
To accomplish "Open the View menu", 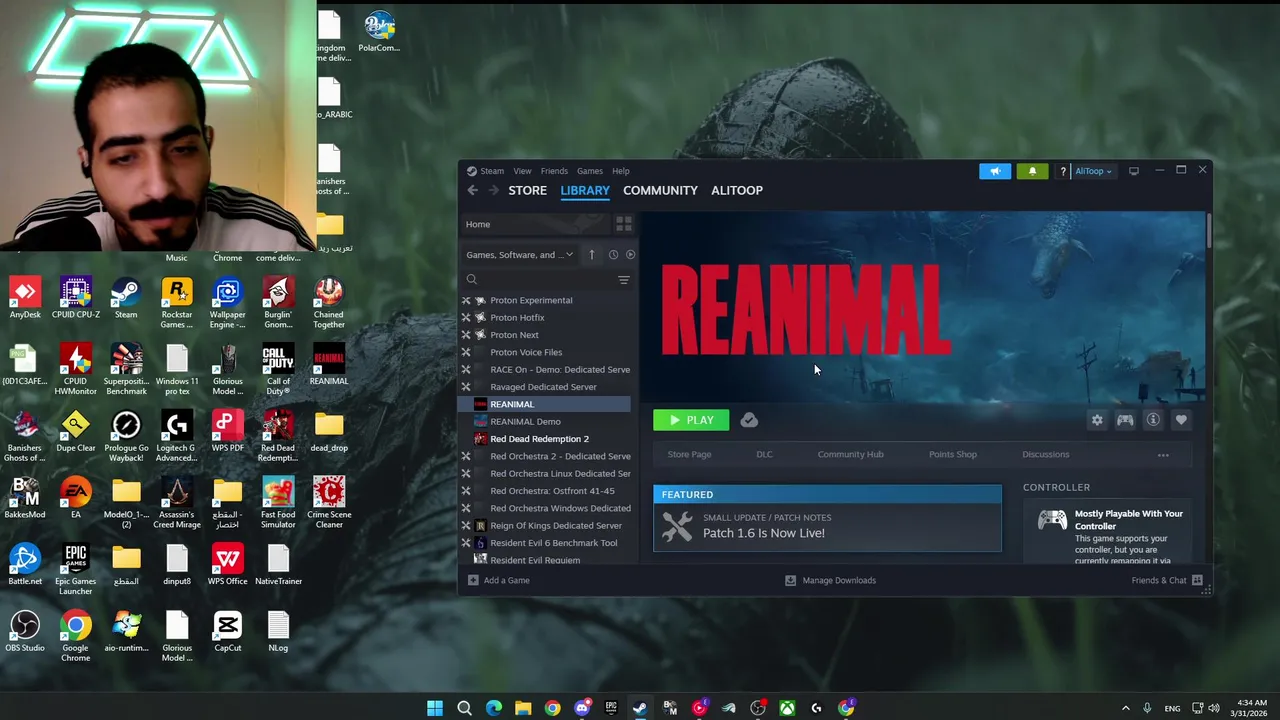I will (x=522, y=171).
